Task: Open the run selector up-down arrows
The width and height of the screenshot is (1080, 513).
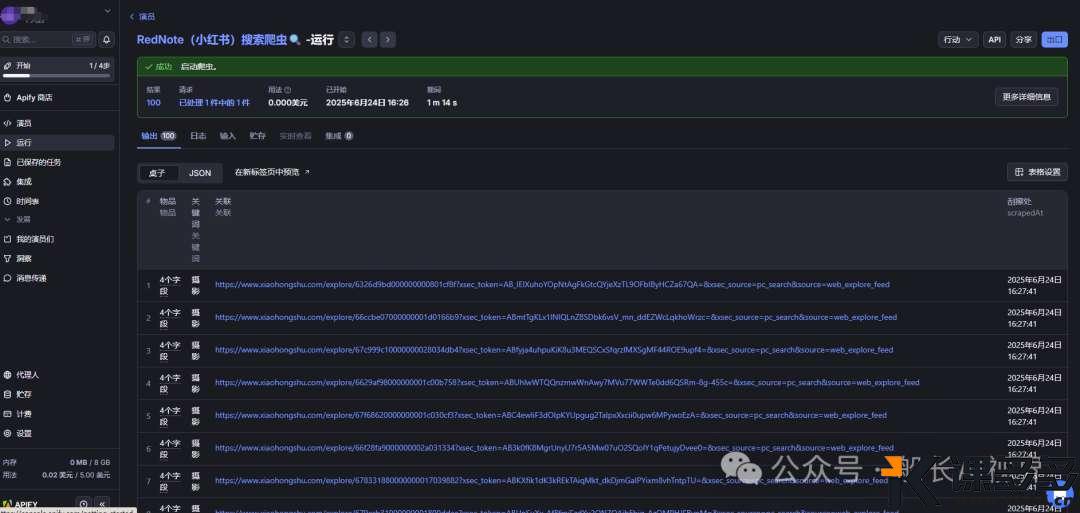Action: tap(346, 39)
